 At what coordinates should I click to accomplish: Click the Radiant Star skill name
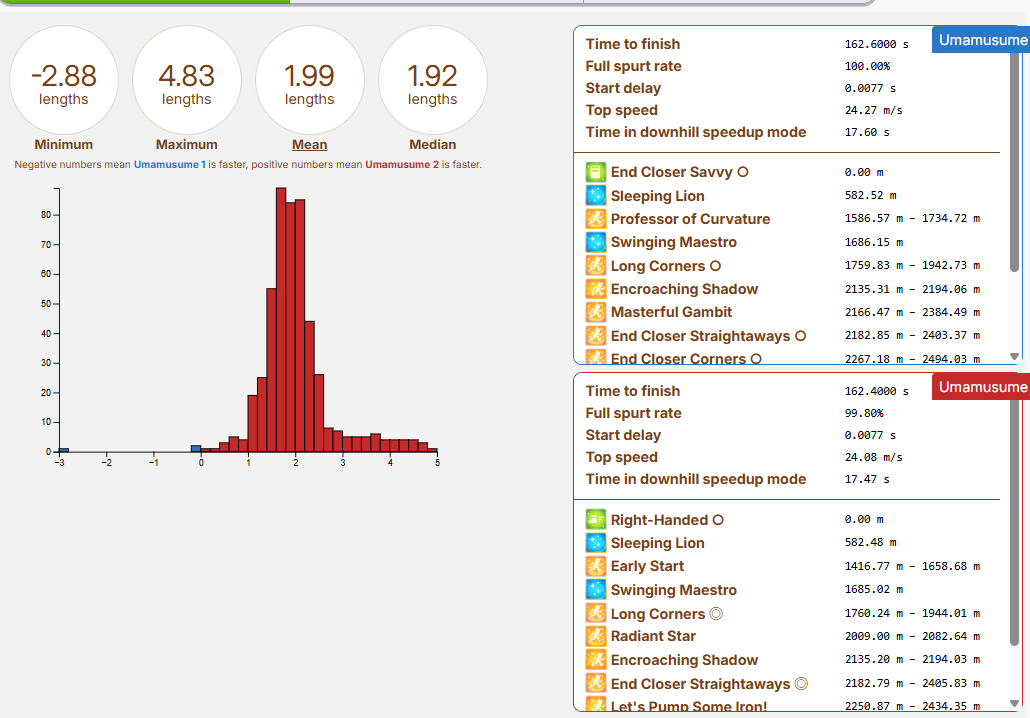pyautogui.click(x=653, y=636)
